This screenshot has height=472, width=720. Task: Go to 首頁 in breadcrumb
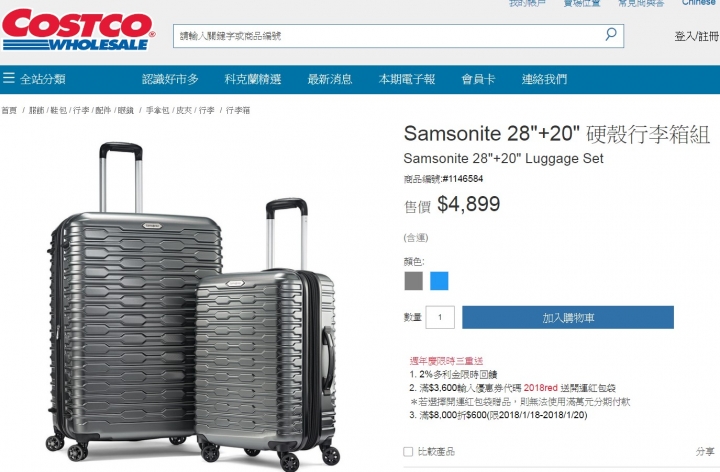click(x=9, y=110)
